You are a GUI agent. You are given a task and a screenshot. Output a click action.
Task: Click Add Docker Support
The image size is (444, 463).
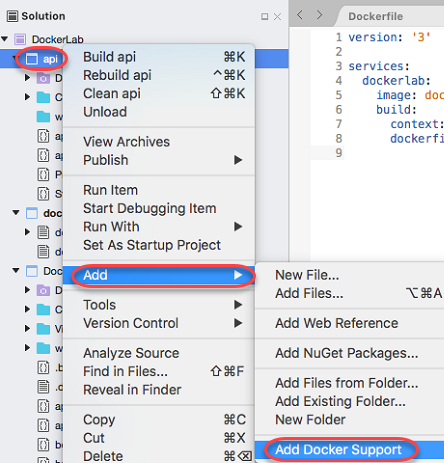click(x=350, y=450)
